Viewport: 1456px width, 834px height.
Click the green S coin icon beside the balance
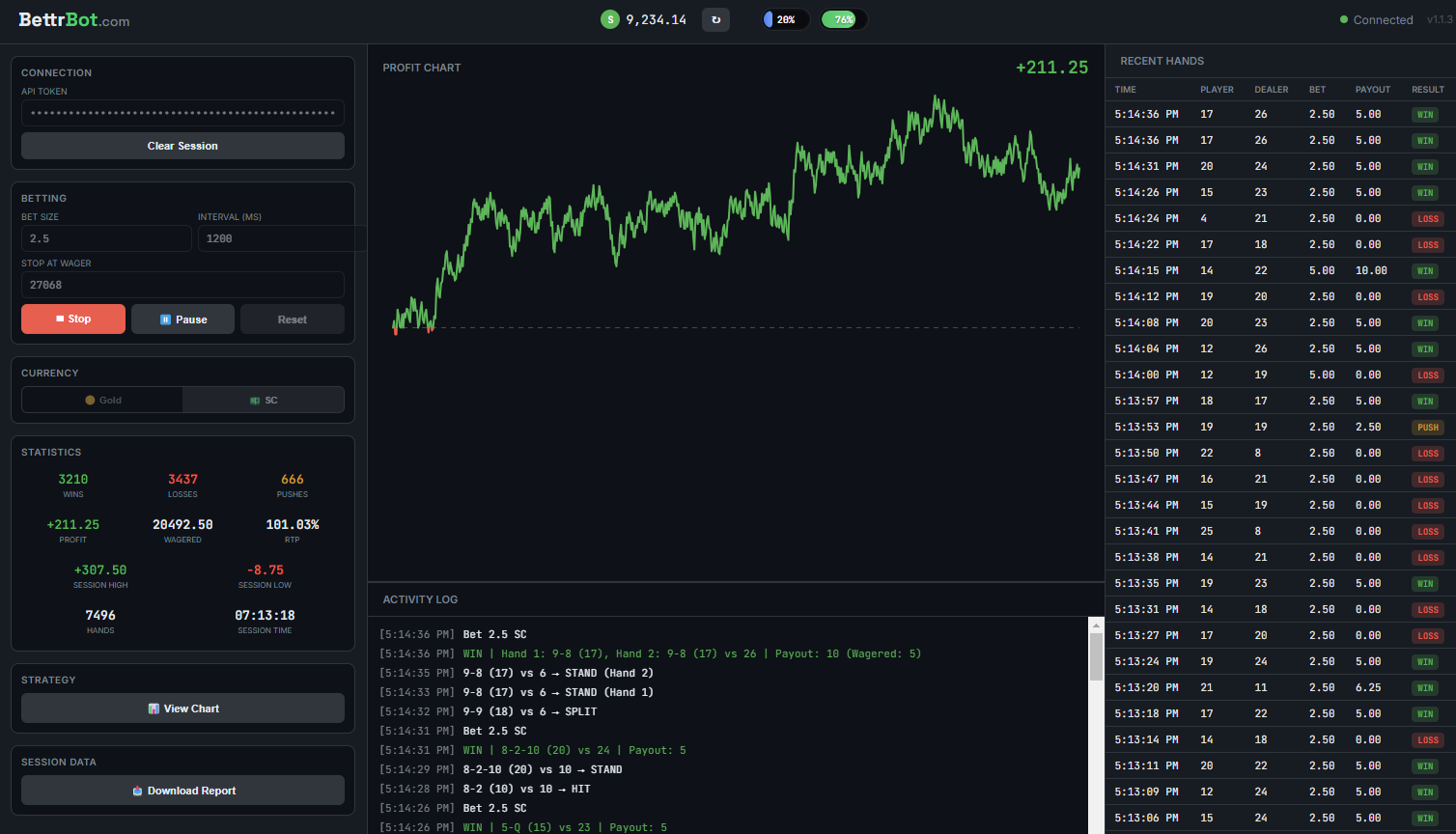[x=609, y=18]
